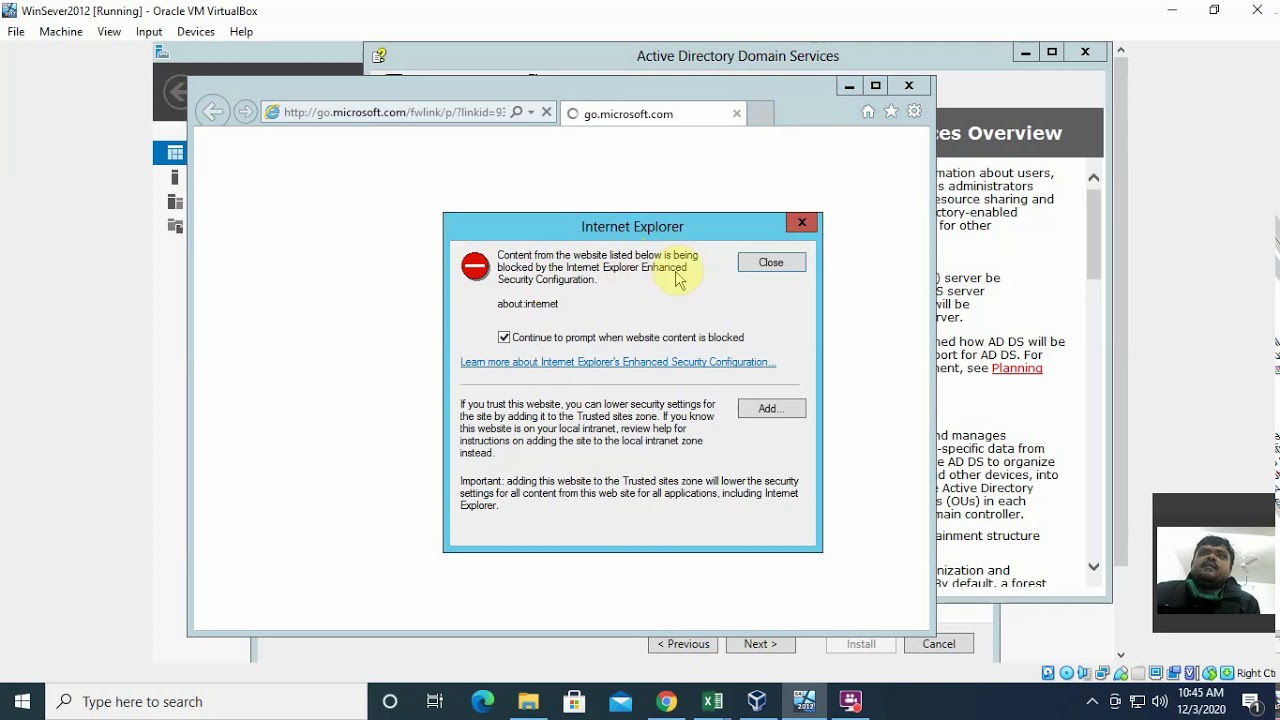Open Microsoft Edge from the taskbar
The width and height of the screenshot is (1280, 720).
click(482, 701)
